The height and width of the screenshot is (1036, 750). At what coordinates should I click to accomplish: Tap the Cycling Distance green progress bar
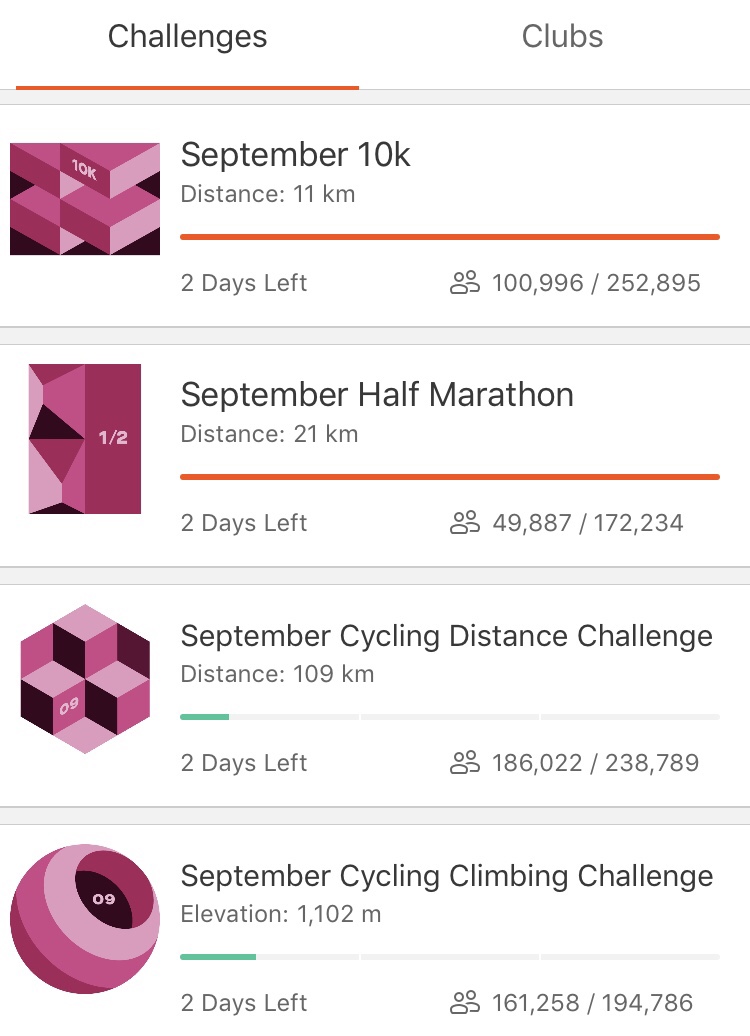205,717
